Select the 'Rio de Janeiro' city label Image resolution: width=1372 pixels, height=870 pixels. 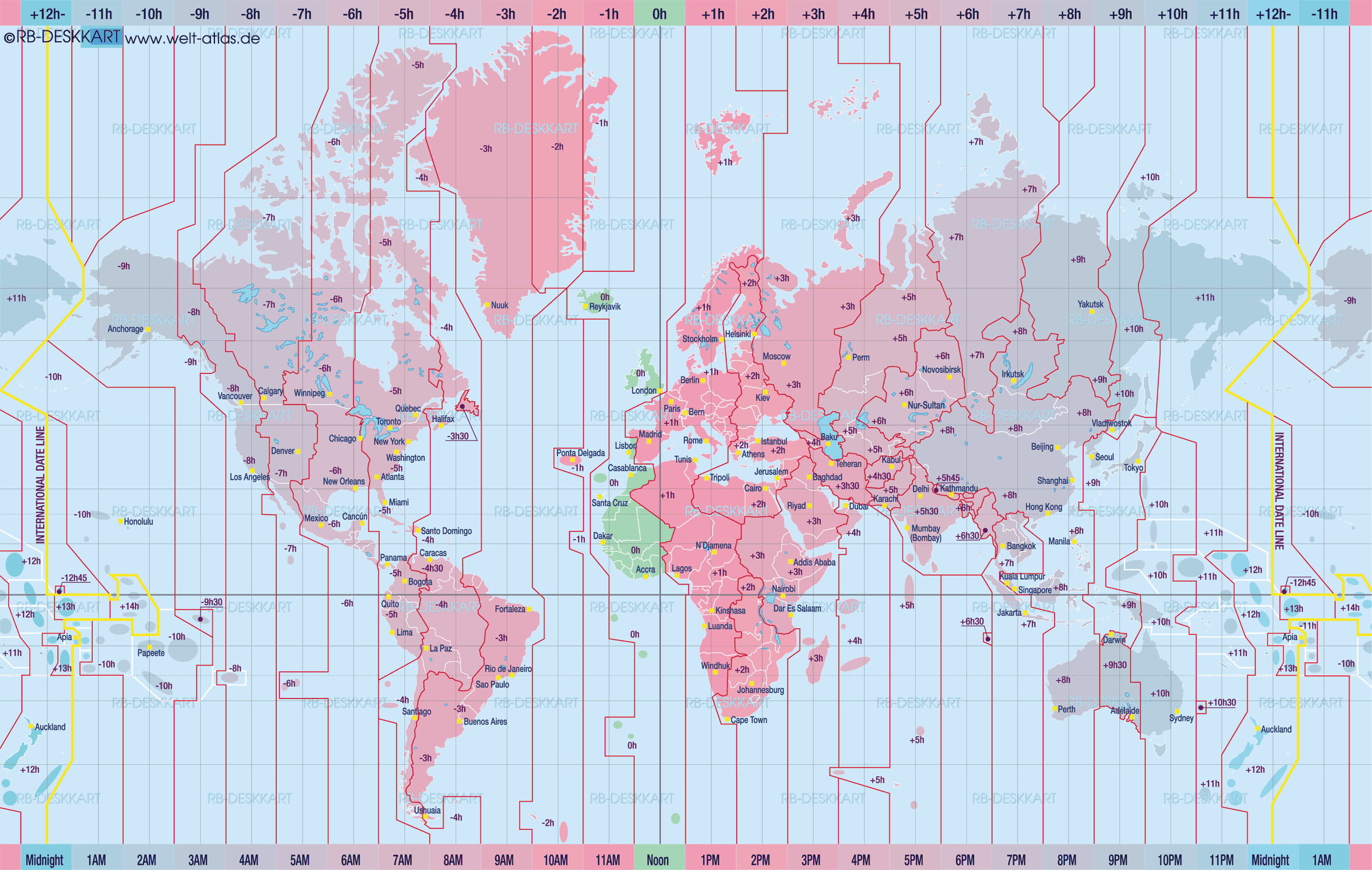[x=508, y=669]
